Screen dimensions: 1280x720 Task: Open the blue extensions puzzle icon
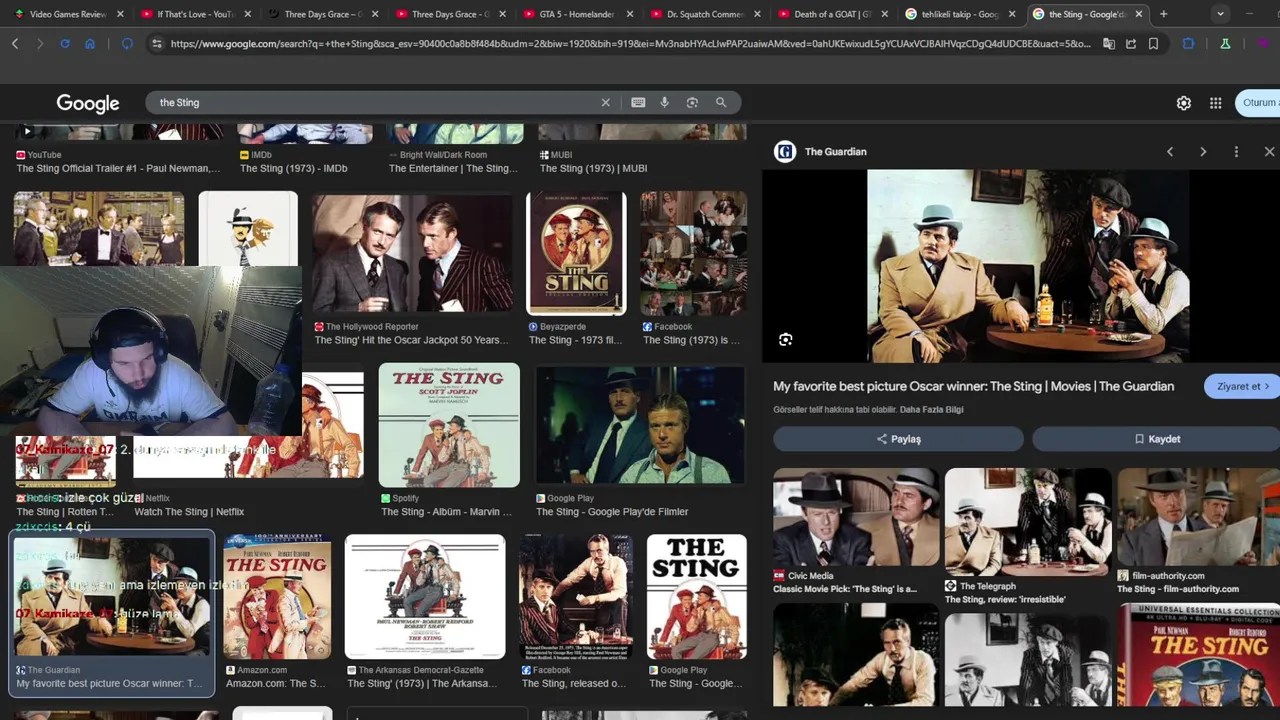pyautogui.click(x=1188, y=44)
